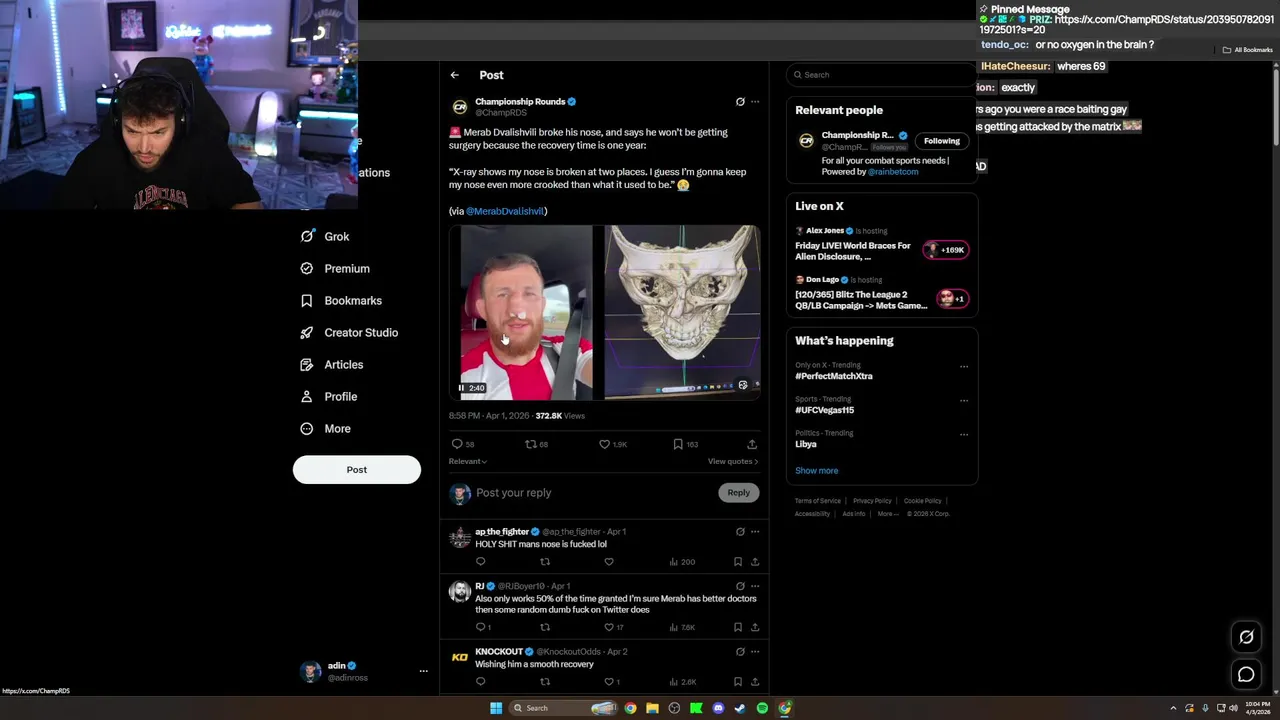The image size is (1280, 720).
Task: Open the @MerabDvalishvili mention link
Action: coord(505,211)
